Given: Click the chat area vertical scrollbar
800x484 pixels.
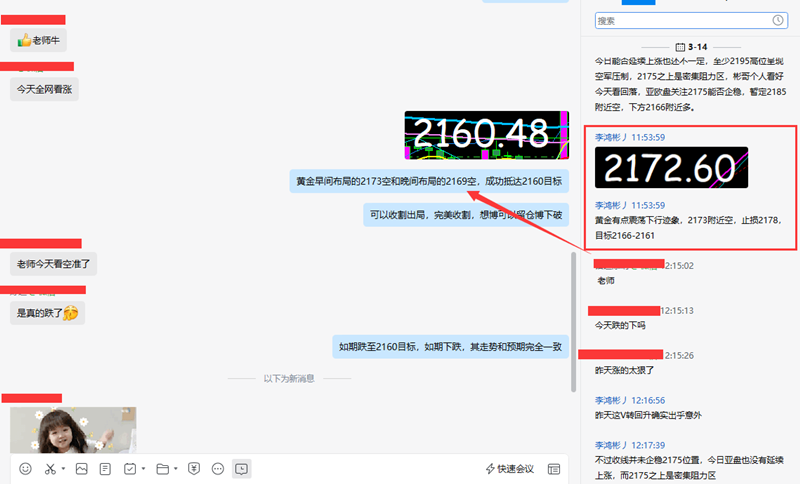Looking at the screenshot, I should (x=573, y=321).
